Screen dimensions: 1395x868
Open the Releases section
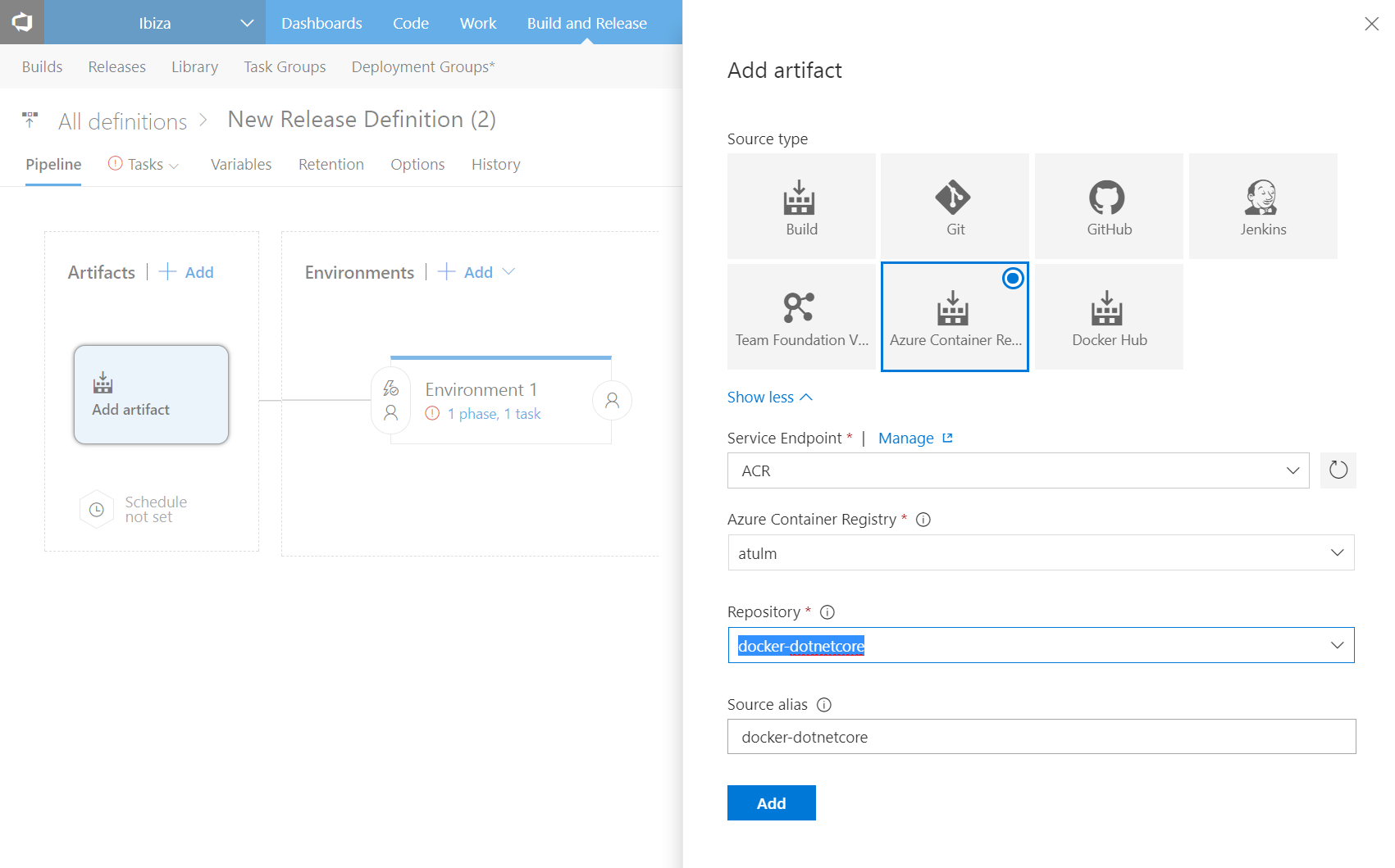click(x=116, y=66)
